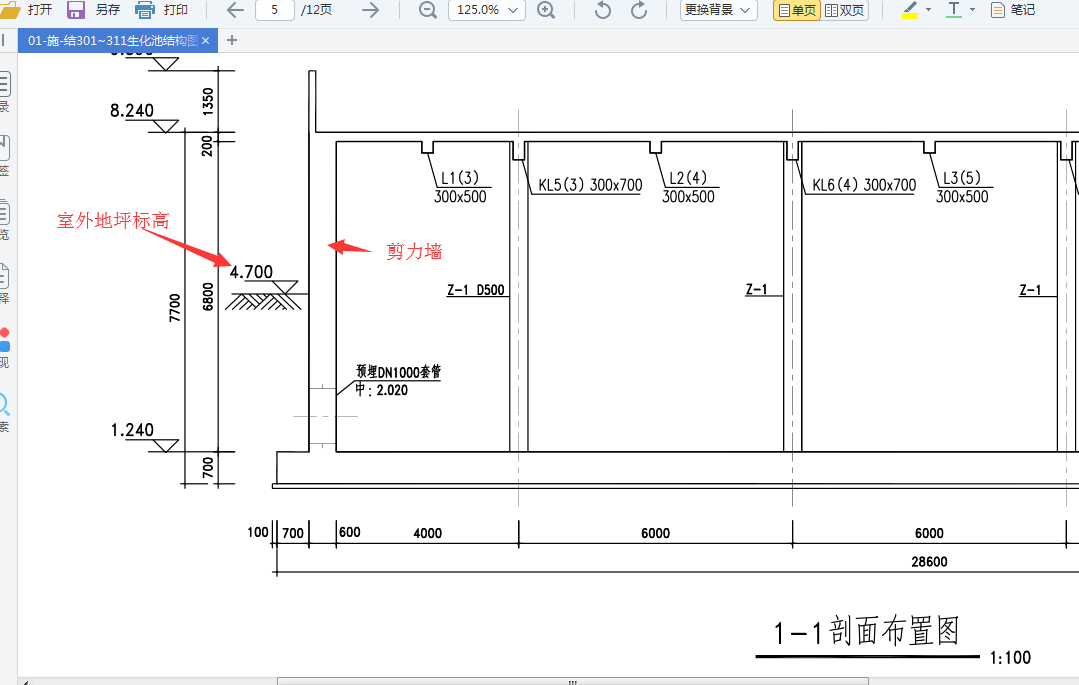Click the printer icon to print
1079x685 pixels.
point(145,10)
